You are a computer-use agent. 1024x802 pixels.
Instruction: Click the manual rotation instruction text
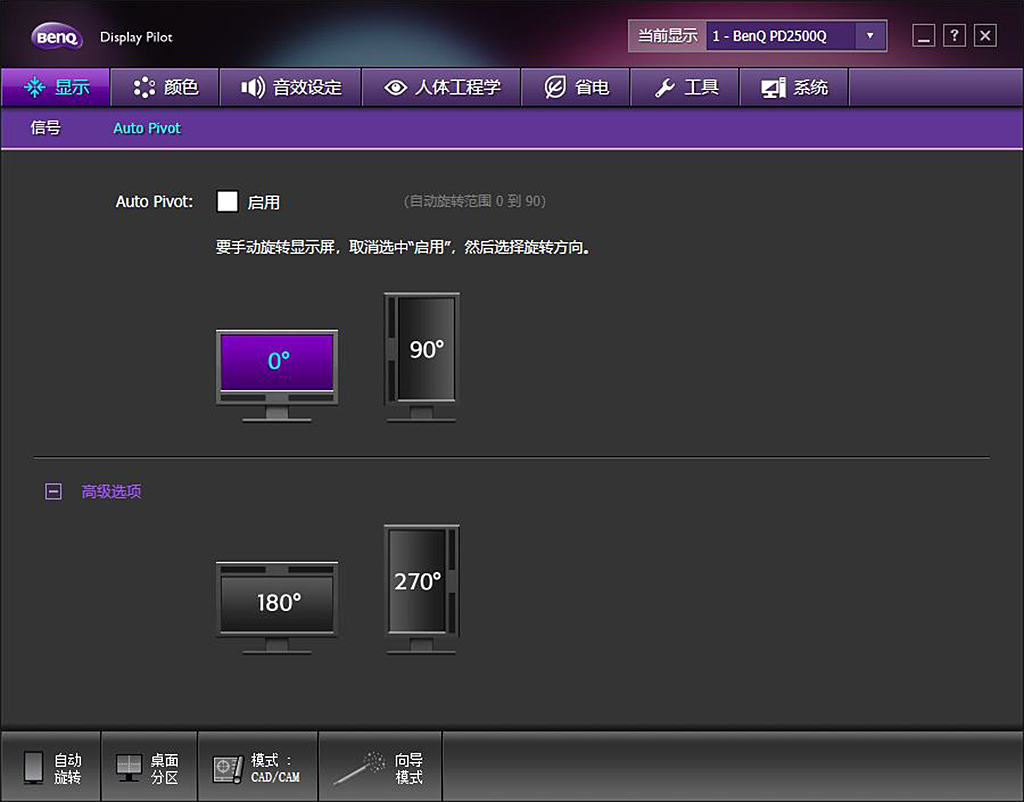403,247
